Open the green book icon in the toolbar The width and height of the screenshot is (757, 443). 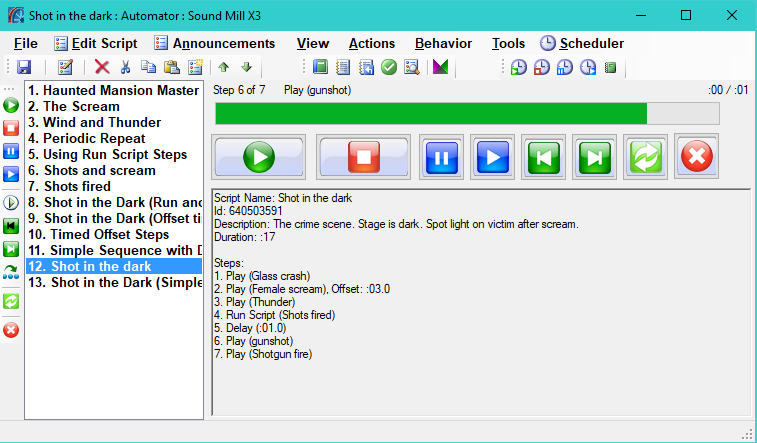pyautogui.click(x=320, y=67)
